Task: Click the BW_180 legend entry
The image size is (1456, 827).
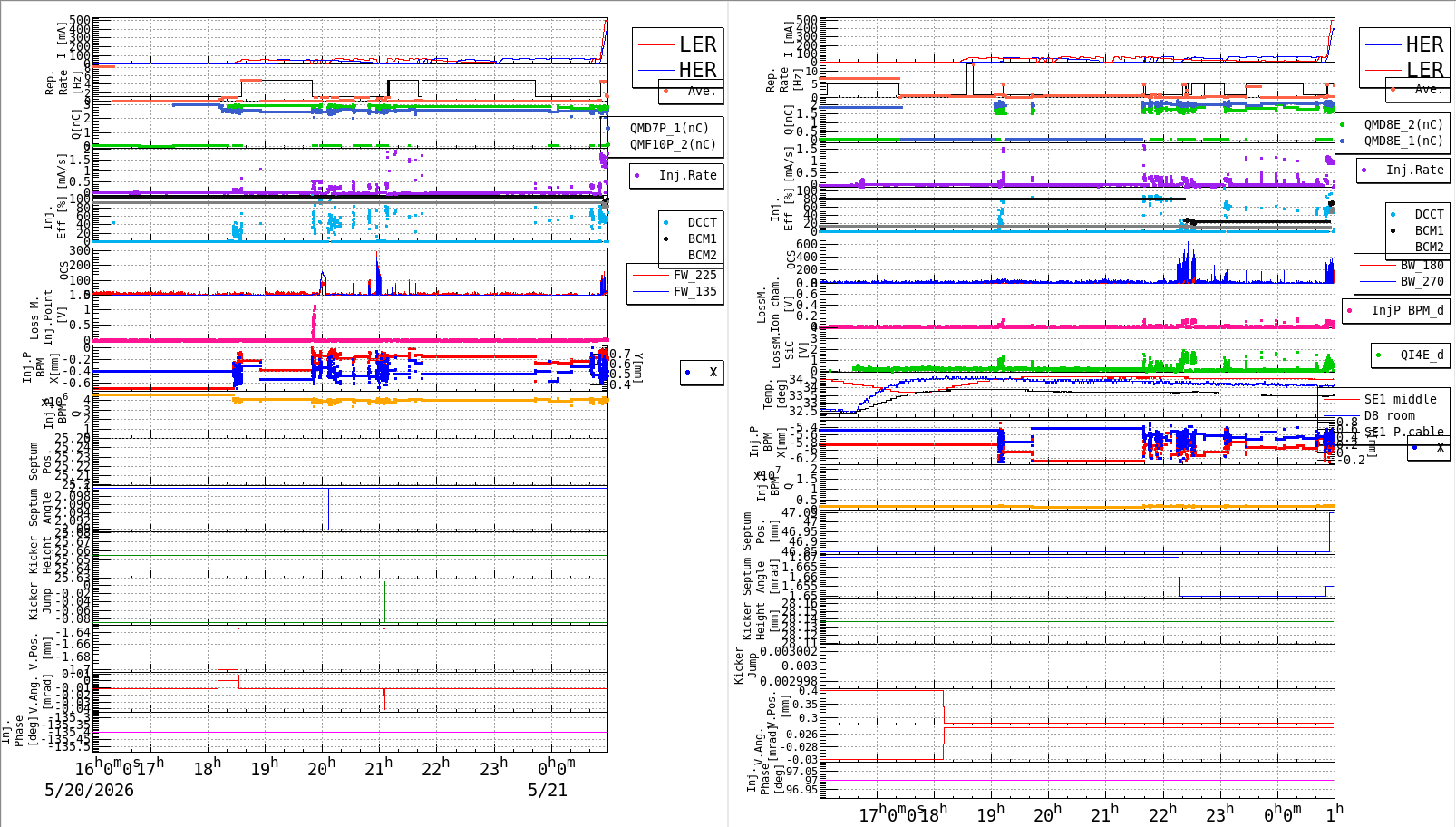Action: click(1422, 265)
